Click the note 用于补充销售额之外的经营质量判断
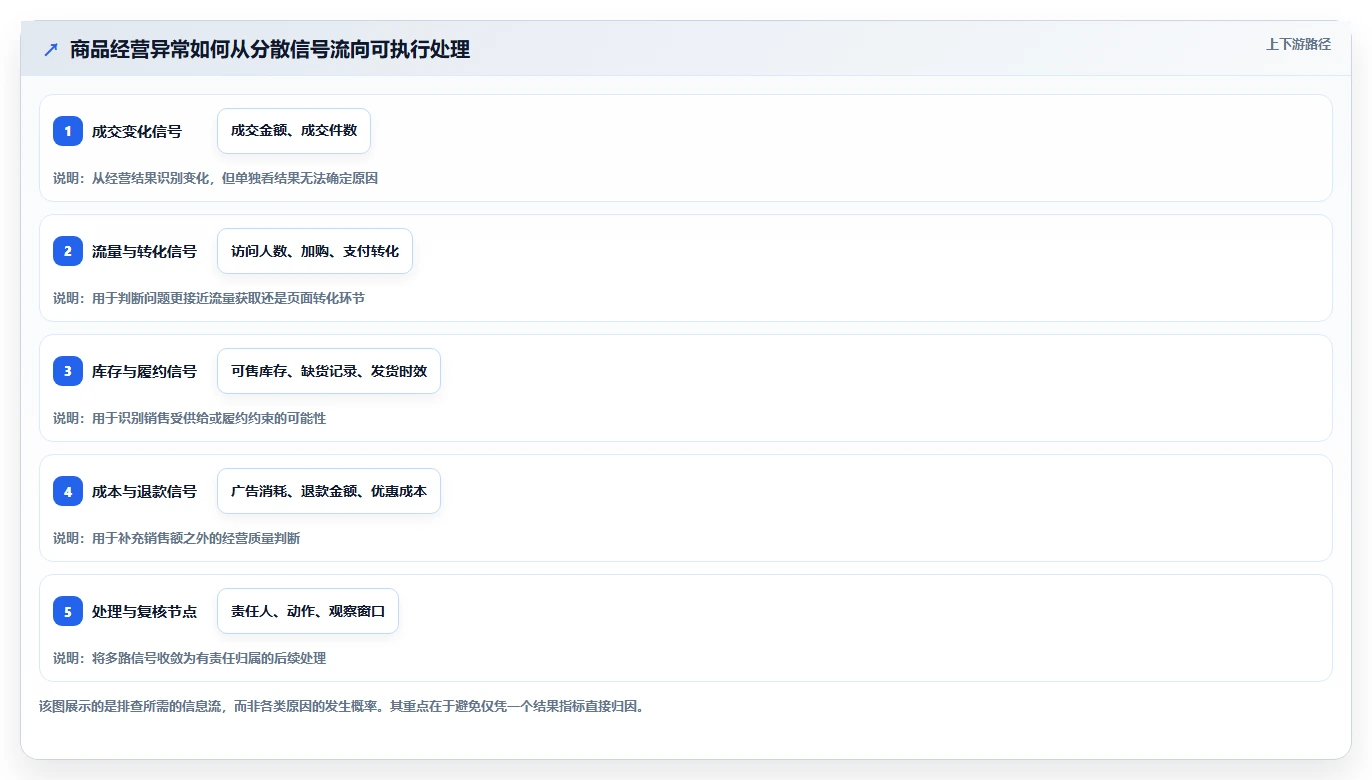The image size is (1372, 780). [196, 538]
